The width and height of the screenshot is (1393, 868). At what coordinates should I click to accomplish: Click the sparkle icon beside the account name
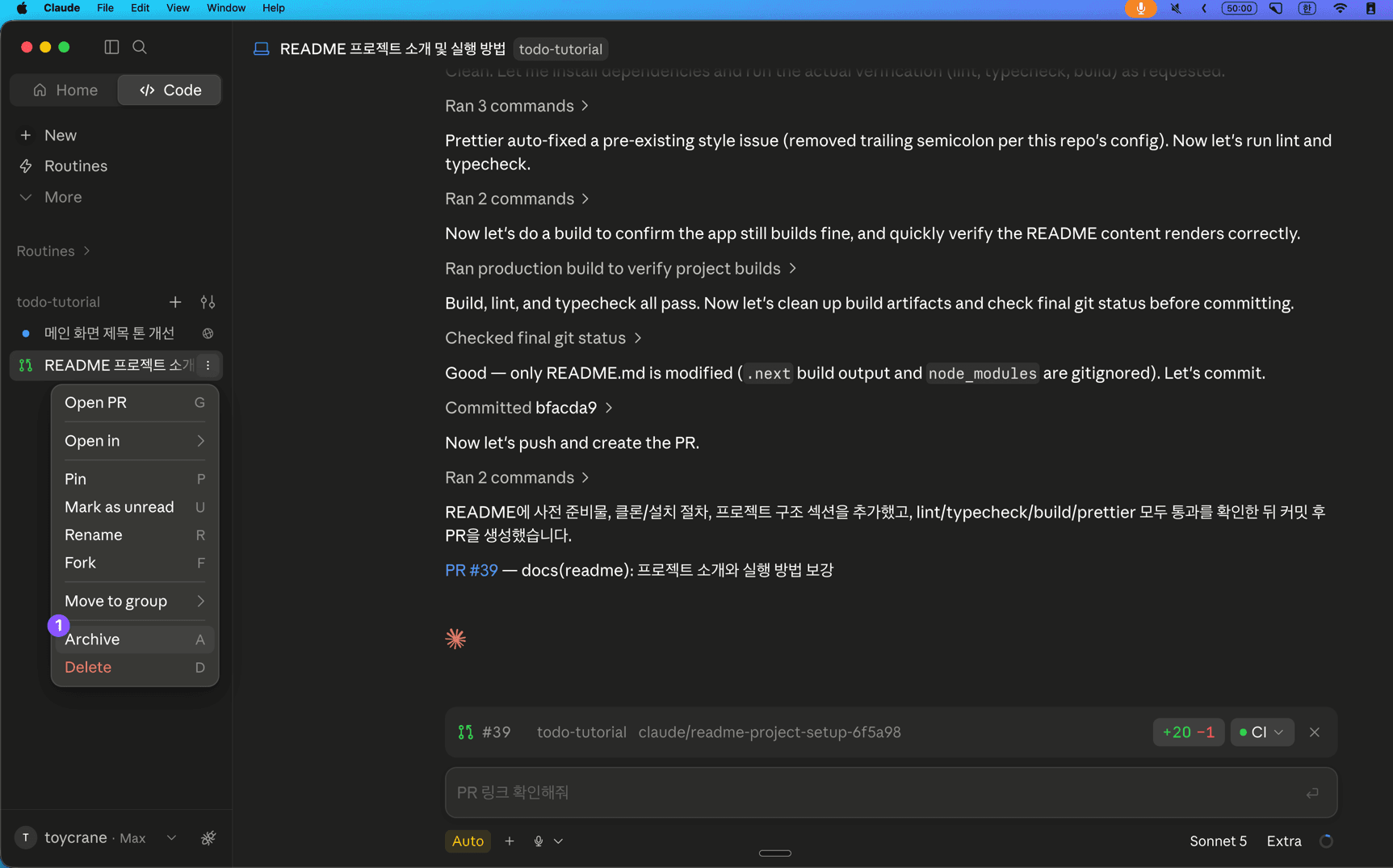tap(208, 838)
